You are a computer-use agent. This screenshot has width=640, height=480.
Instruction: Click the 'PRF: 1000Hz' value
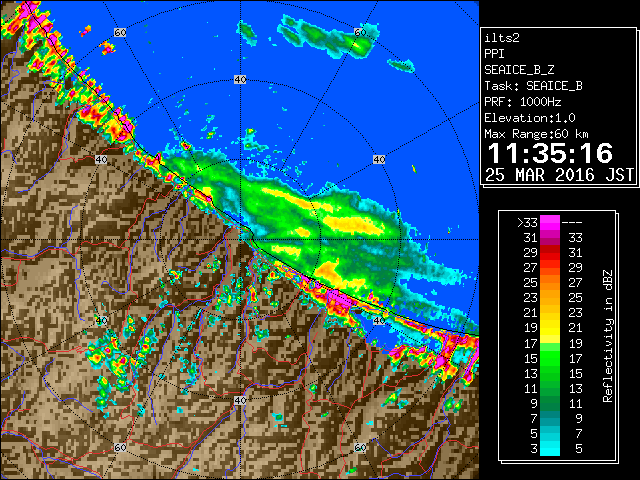[522, 102]
